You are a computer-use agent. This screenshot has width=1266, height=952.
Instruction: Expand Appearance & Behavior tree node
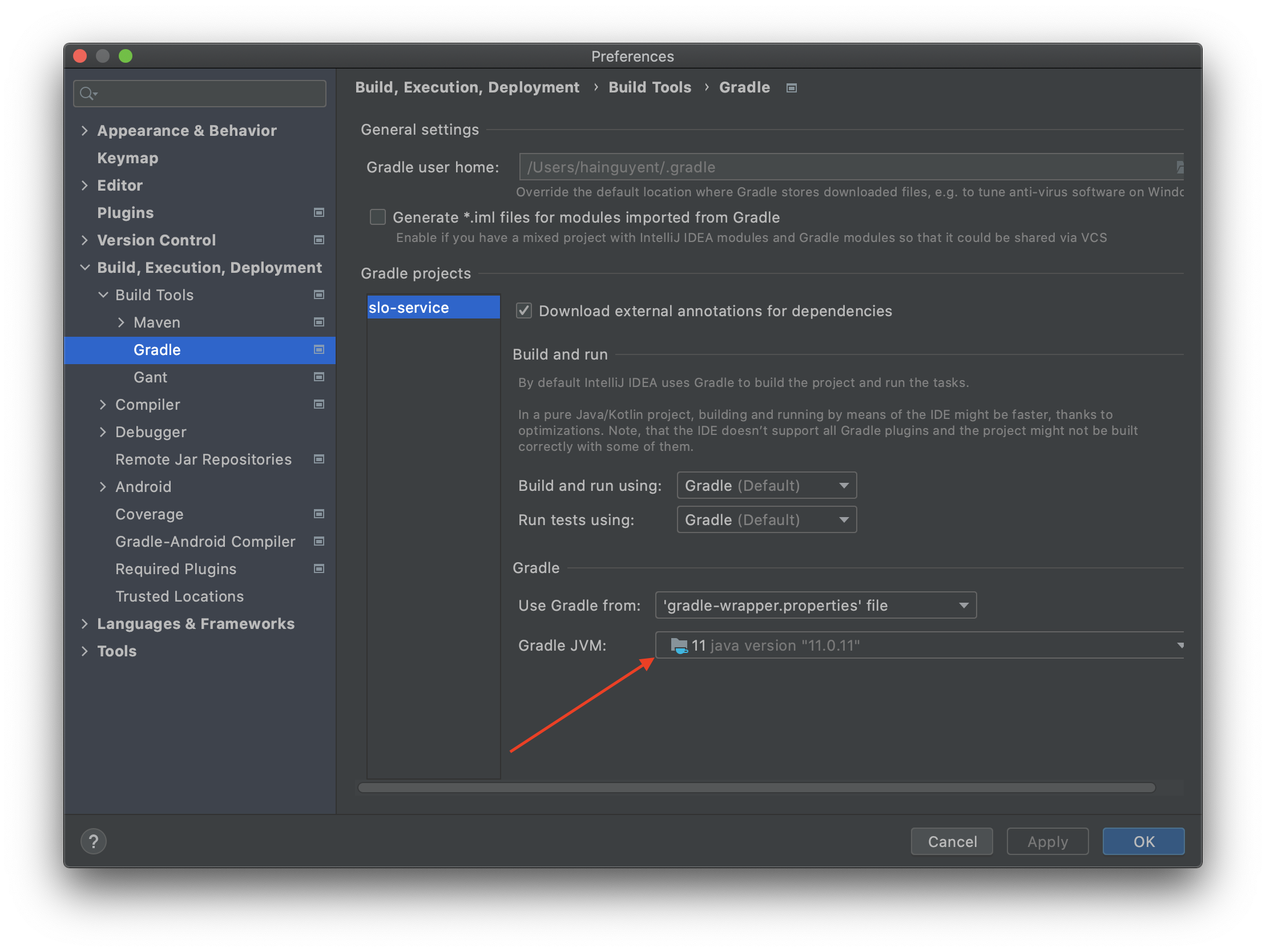point(84,131)
